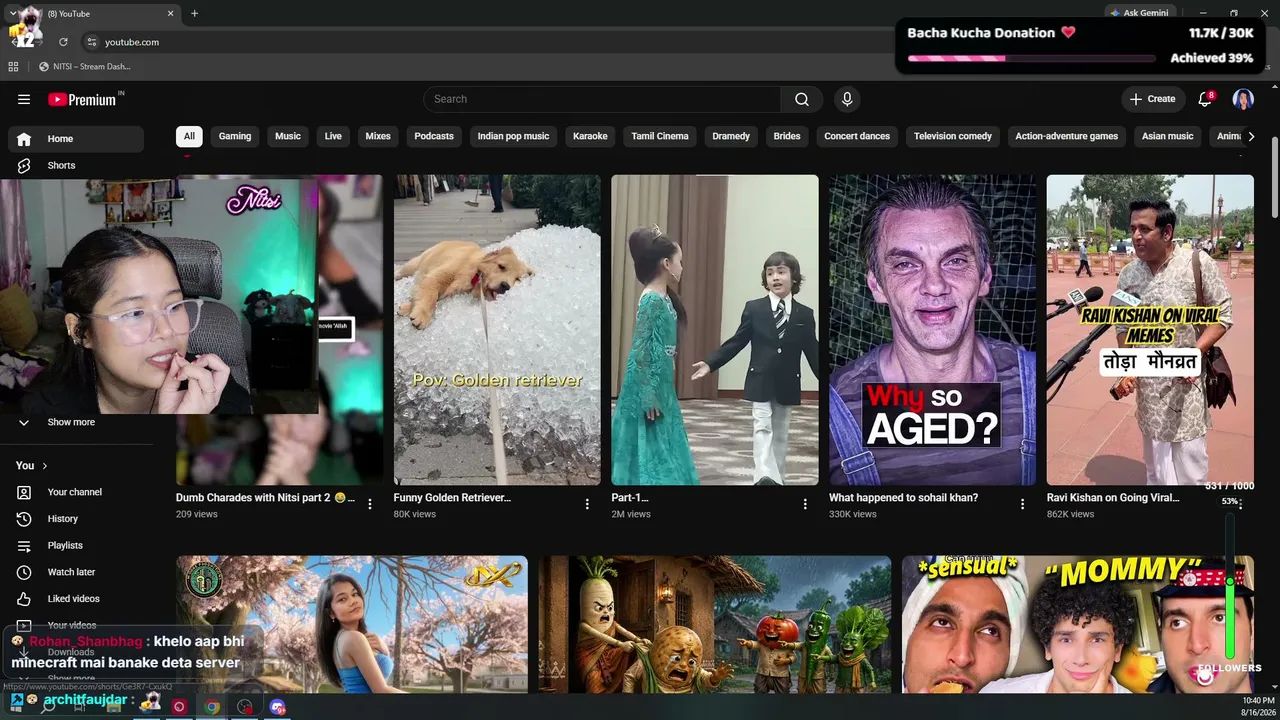Filter by Karaoke chip
1280x720 pixels.
click(x=590, y=136)
